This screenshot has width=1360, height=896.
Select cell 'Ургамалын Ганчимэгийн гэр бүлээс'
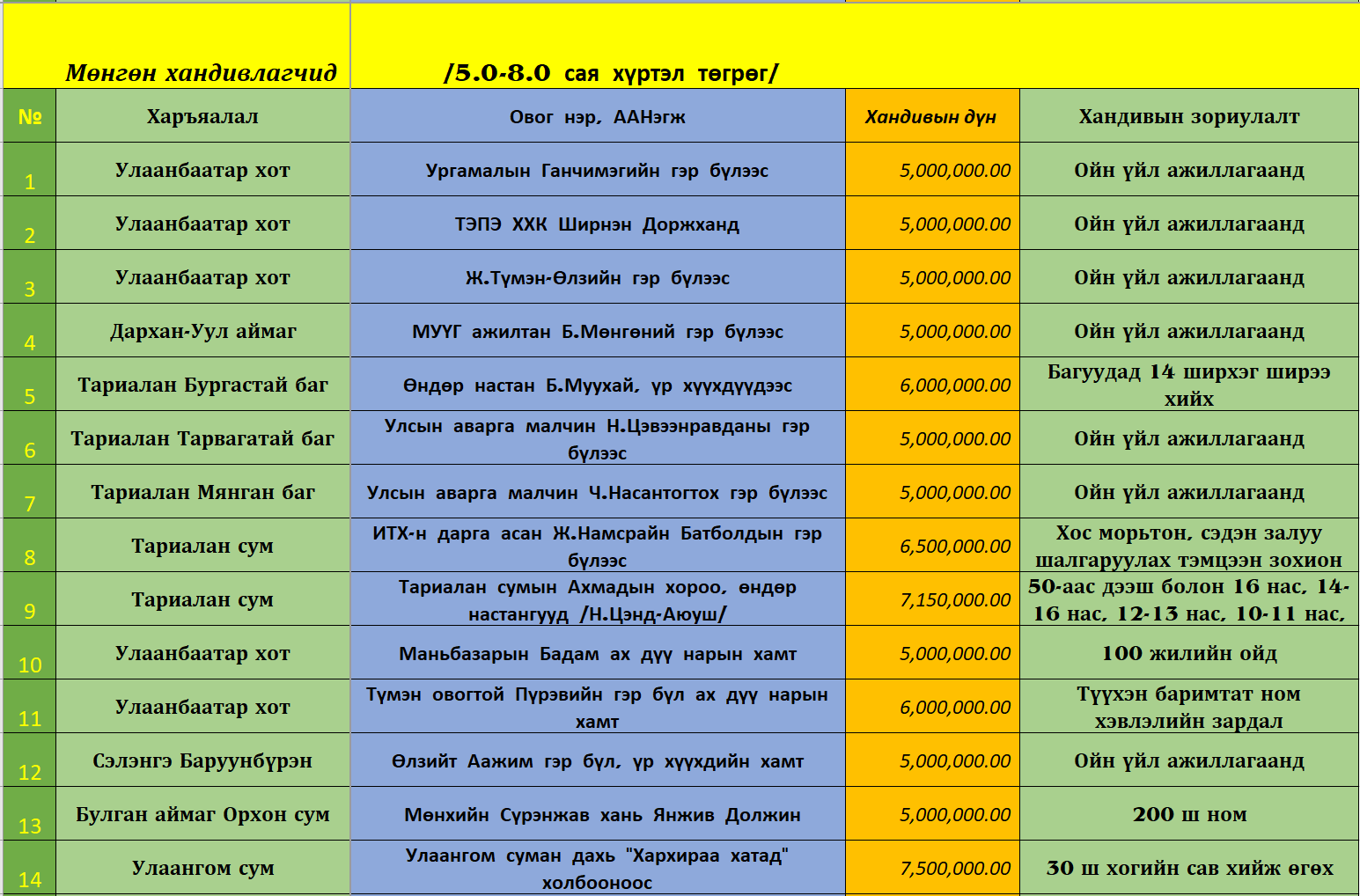(x=597, y=171)
